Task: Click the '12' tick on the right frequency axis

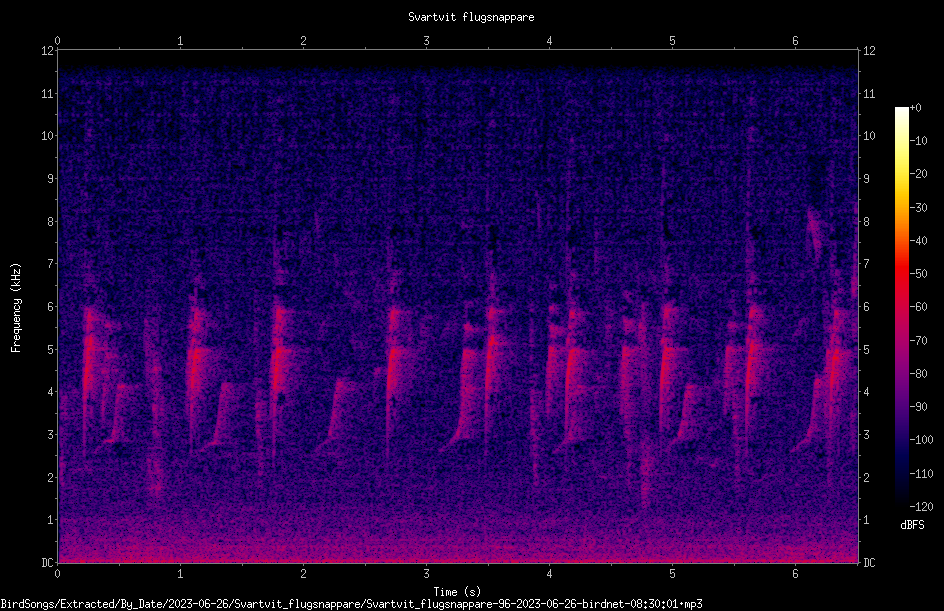Action: coord(869,51)
